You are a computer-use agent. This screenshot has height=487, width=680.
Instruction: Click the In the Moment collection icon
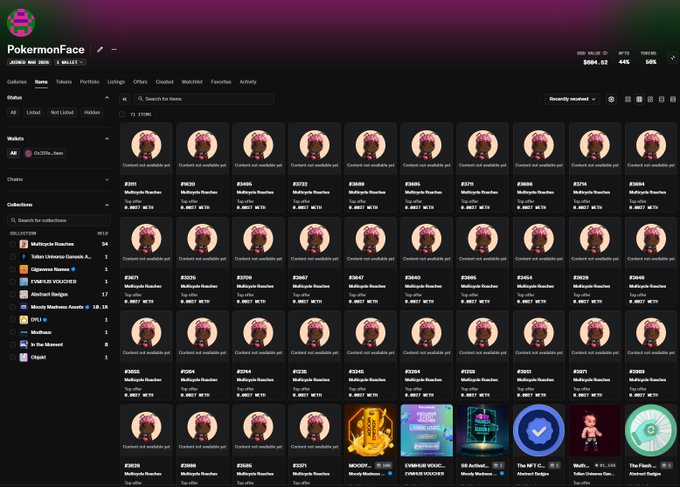[x=24, y=345]
